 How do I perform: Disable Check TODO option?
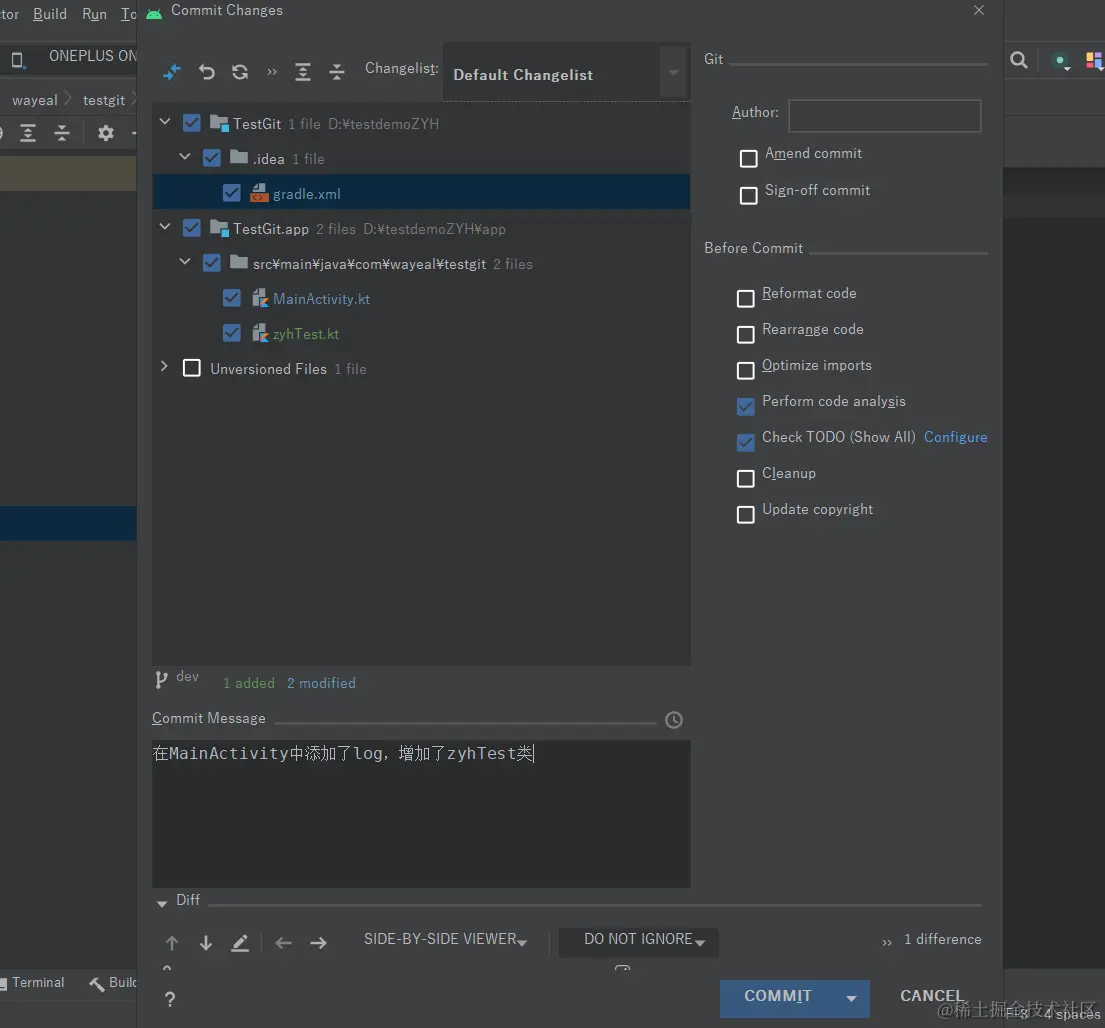(745, 442)
